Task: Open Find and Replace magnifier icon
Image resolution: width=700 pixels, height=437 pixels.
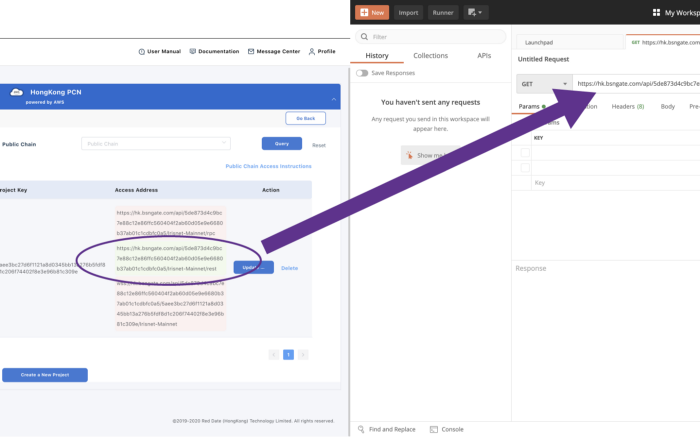Action: pyautogui.click(x=361, y=429)
